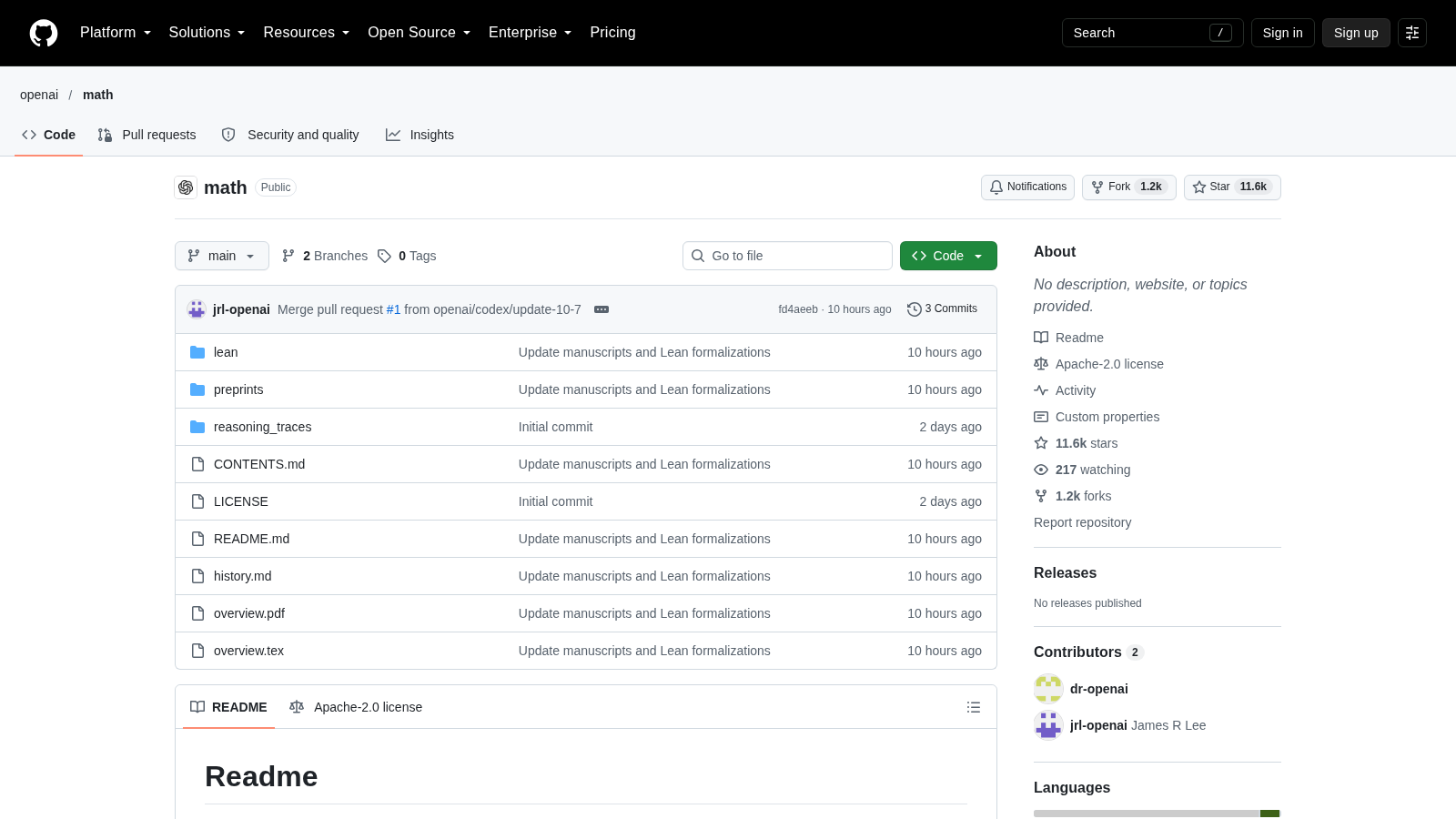Select the Apache-2.0 license tab
Screen dimensions: 1456x819
(356, 707)
